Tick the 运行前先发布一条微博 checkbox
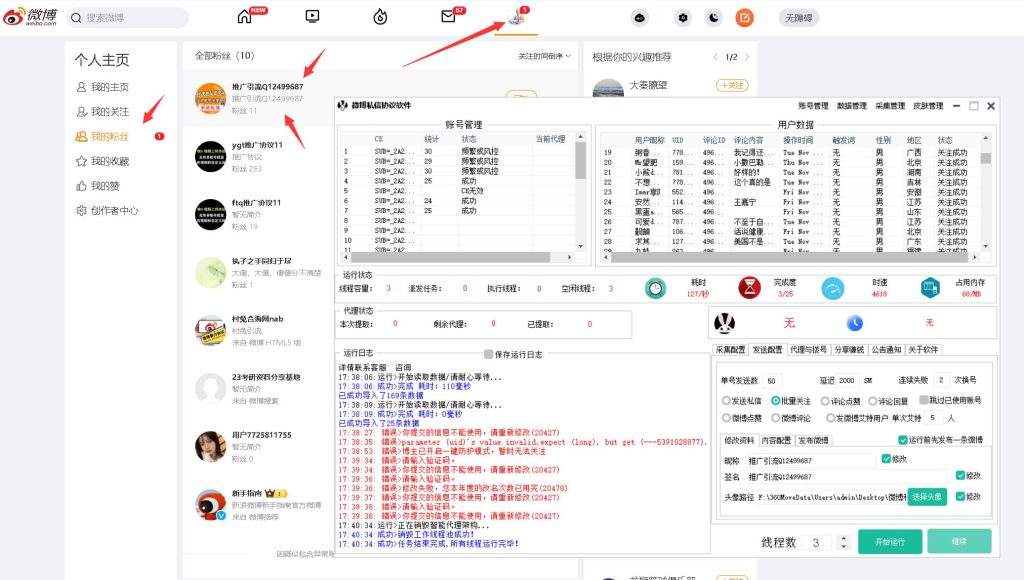Viewport: 1024px width, 580px height. 904,440
